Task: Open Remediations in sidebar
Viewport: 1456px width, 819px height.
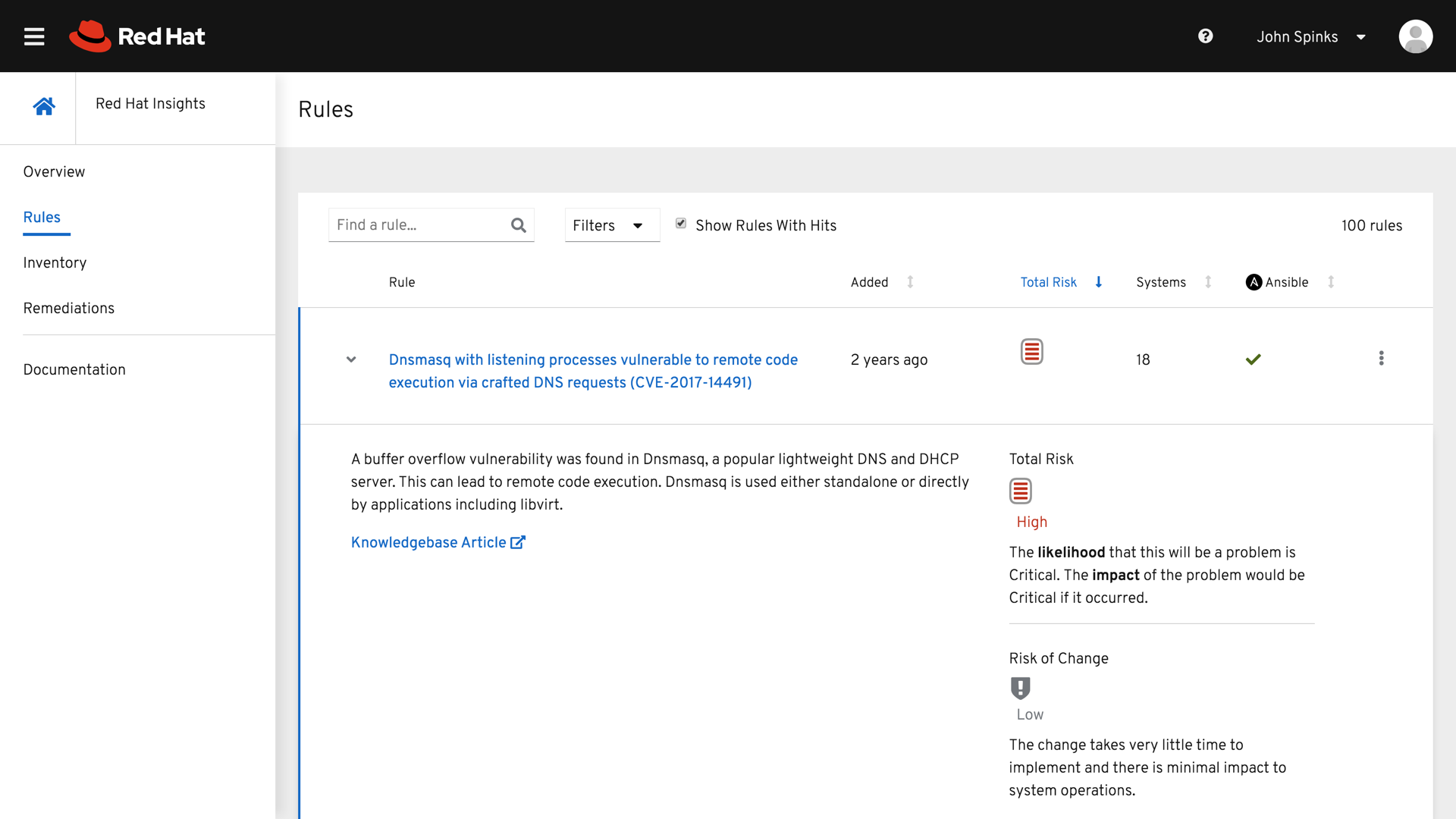Action: pyautogui.click(x=68, y=308)
